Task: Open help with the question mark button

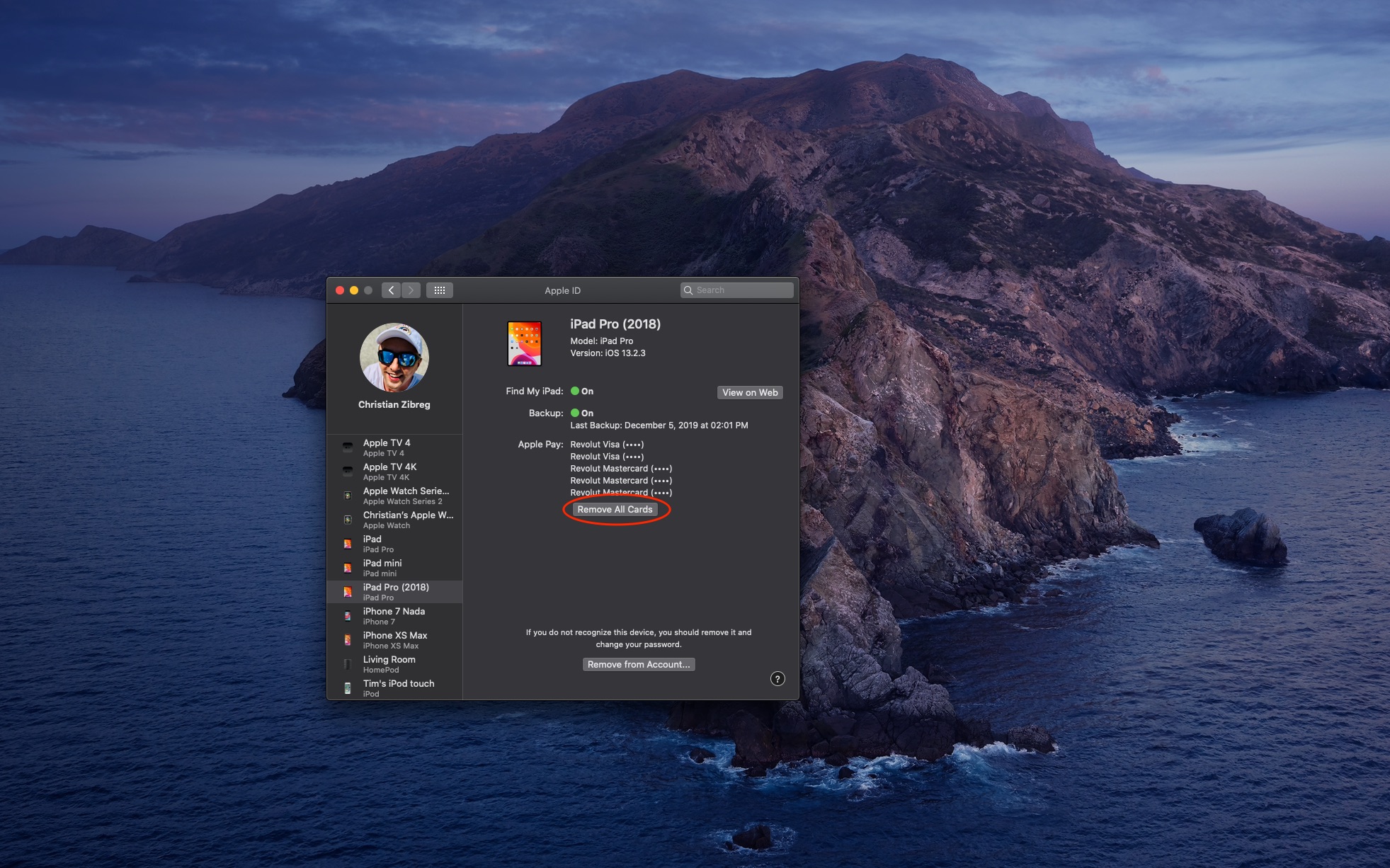Action: coord(777,679)
